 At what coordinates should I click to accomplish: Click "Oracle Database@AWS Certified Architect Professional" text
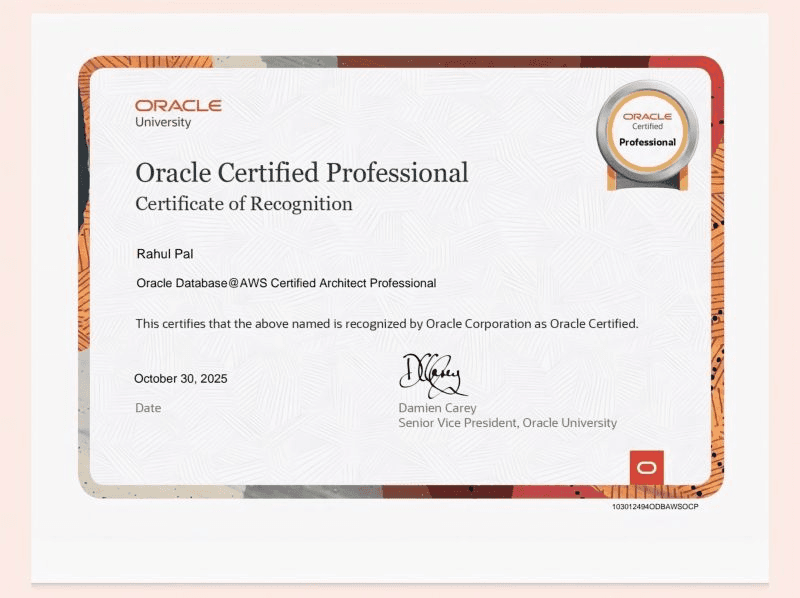pos(286,283)
